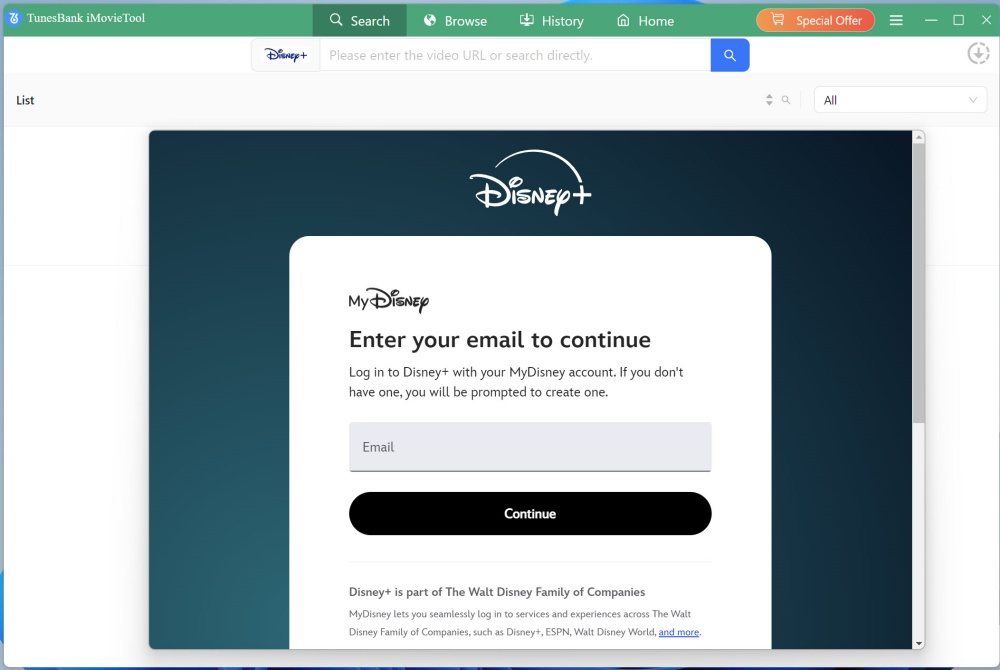This screenshot has width=1000, height=670.
Task: Click the blue search magnifier button
Action: coord(730,55)
